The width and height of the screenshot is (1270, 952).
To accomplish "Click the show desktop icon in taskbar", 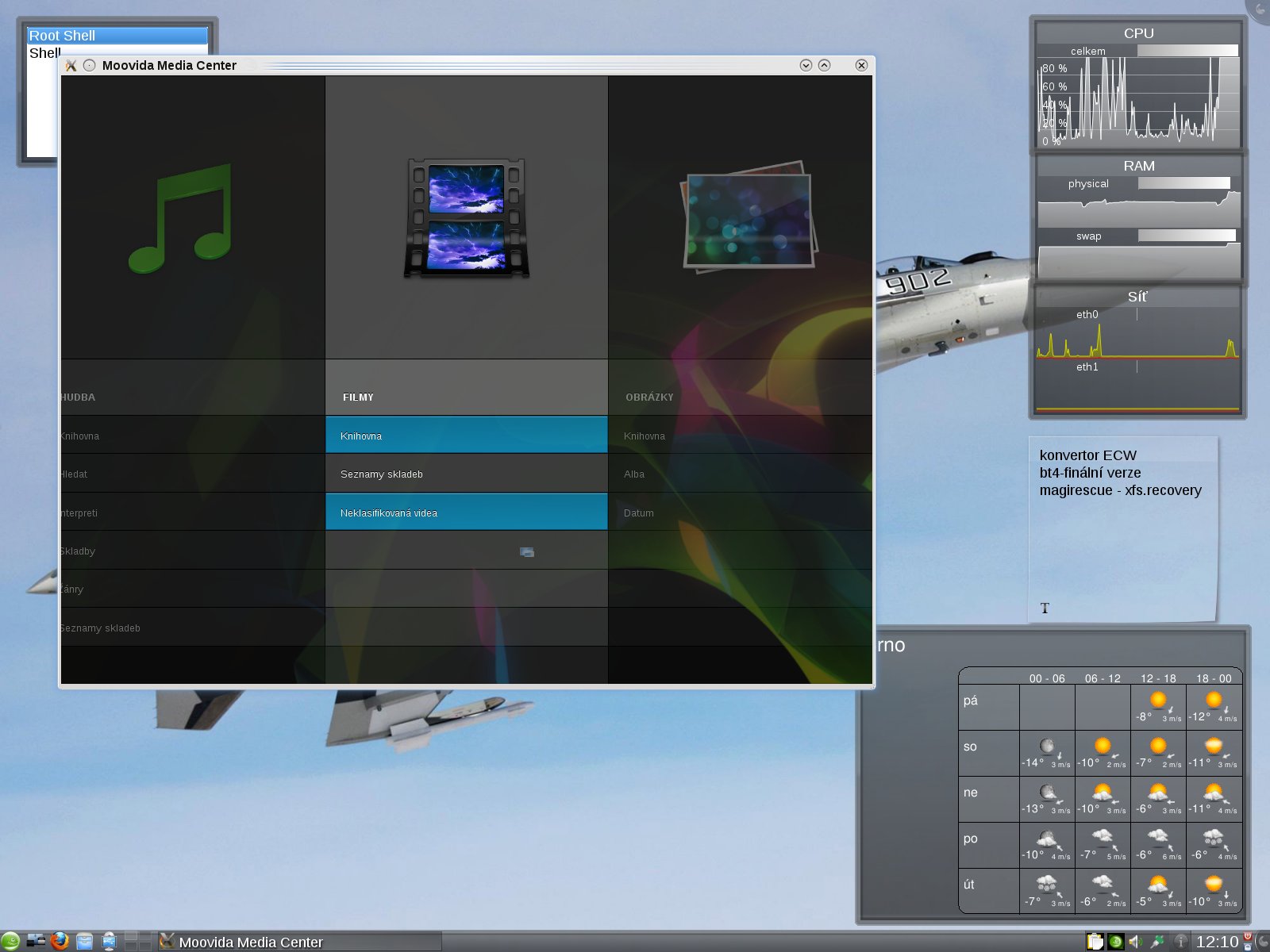I will tap(36, 941).
